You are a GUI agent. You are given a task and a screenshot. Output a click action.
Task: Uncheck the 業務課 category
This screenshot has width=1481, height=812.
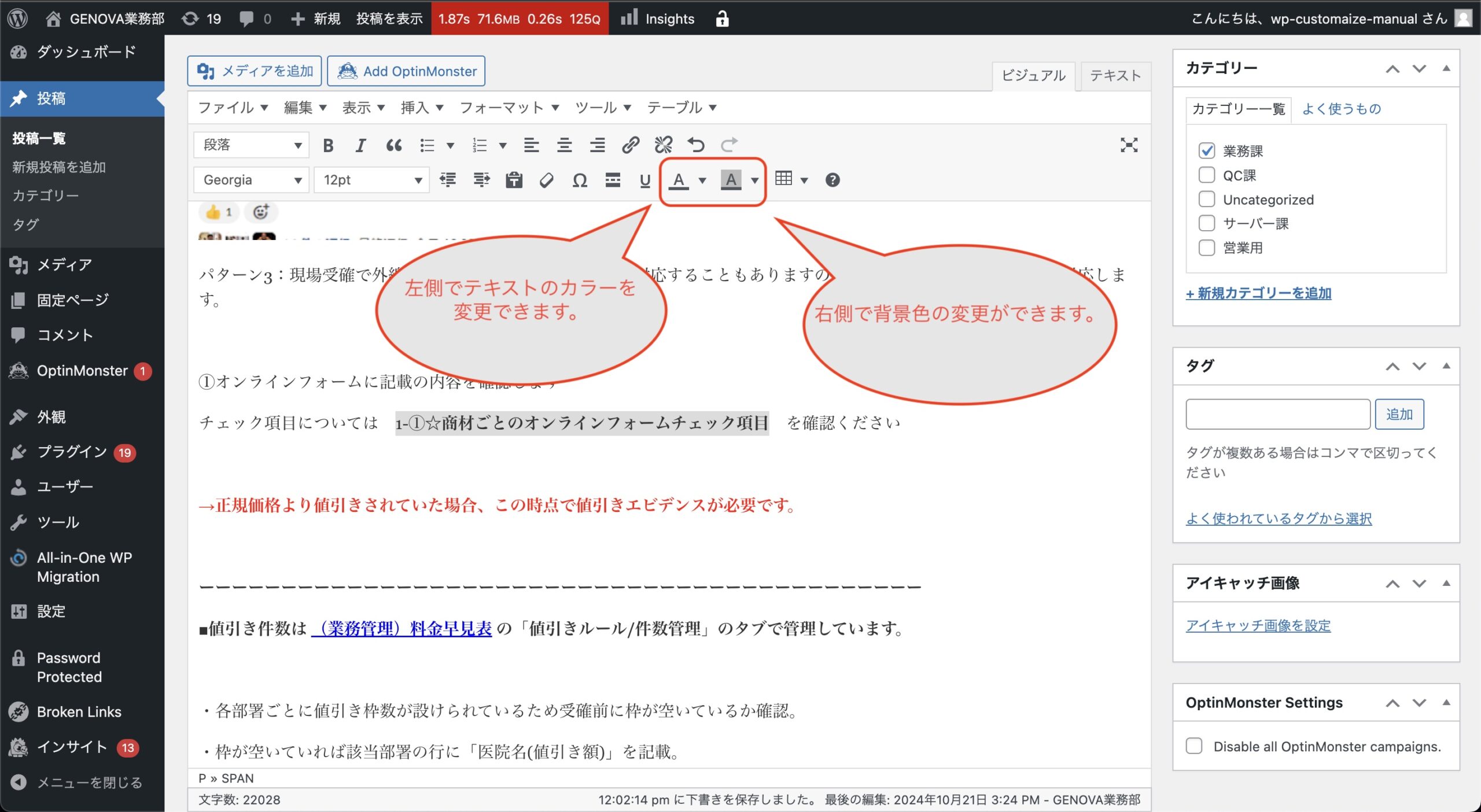(1207, 151)
